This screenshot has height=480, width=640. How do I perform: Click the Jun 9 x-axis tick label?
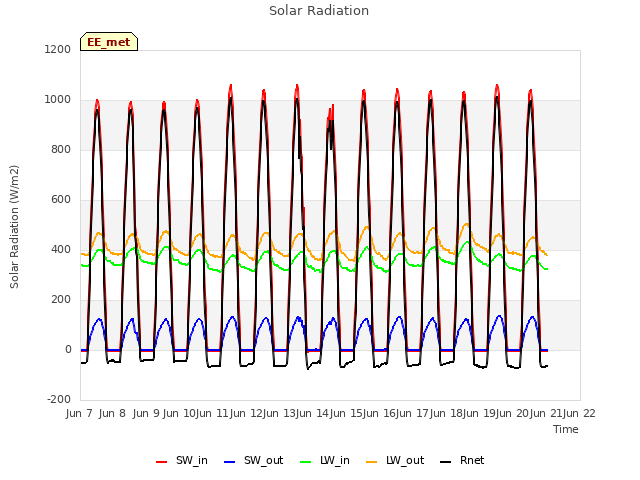point(146,413)
